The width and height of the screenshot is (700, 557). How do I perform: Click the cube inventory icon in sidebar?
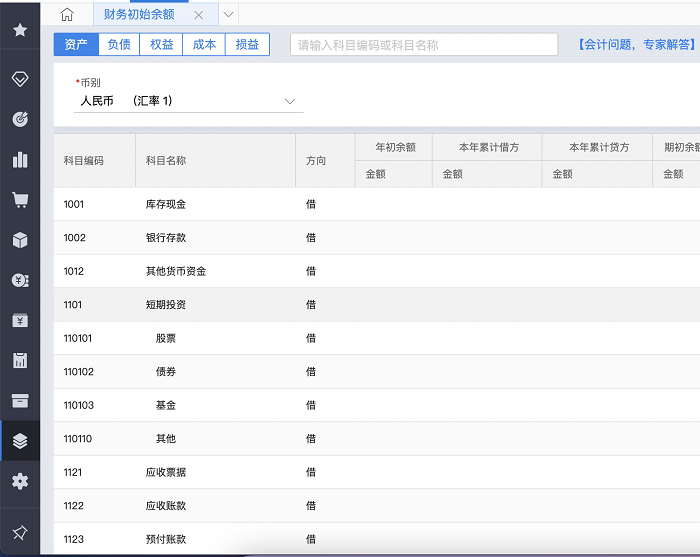pos(19,240)
